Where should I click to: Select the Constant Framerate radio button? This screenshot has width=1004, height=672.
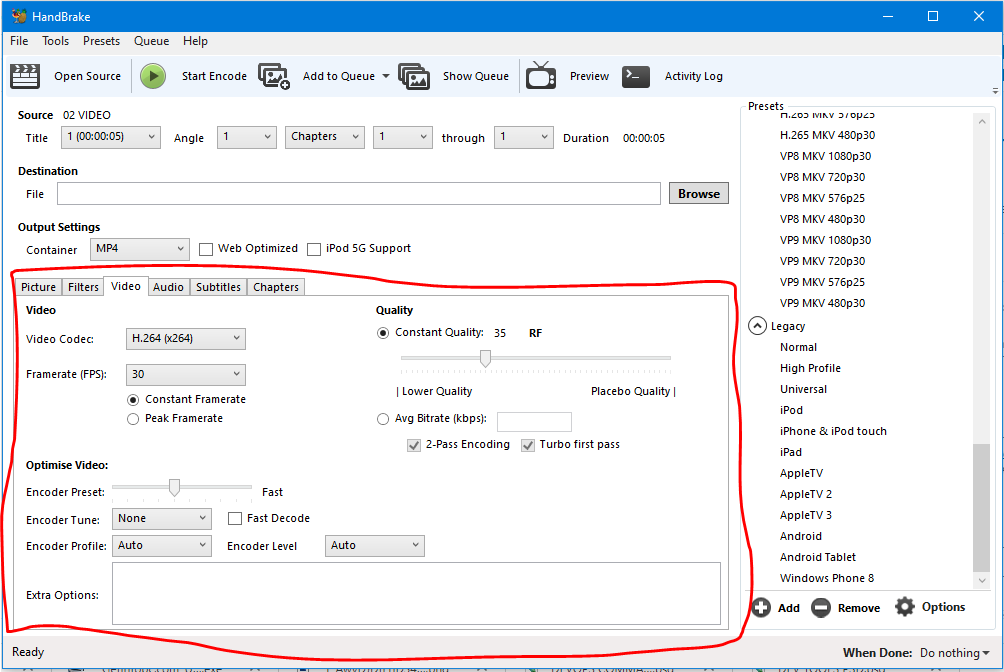click(x=133, y=400)
